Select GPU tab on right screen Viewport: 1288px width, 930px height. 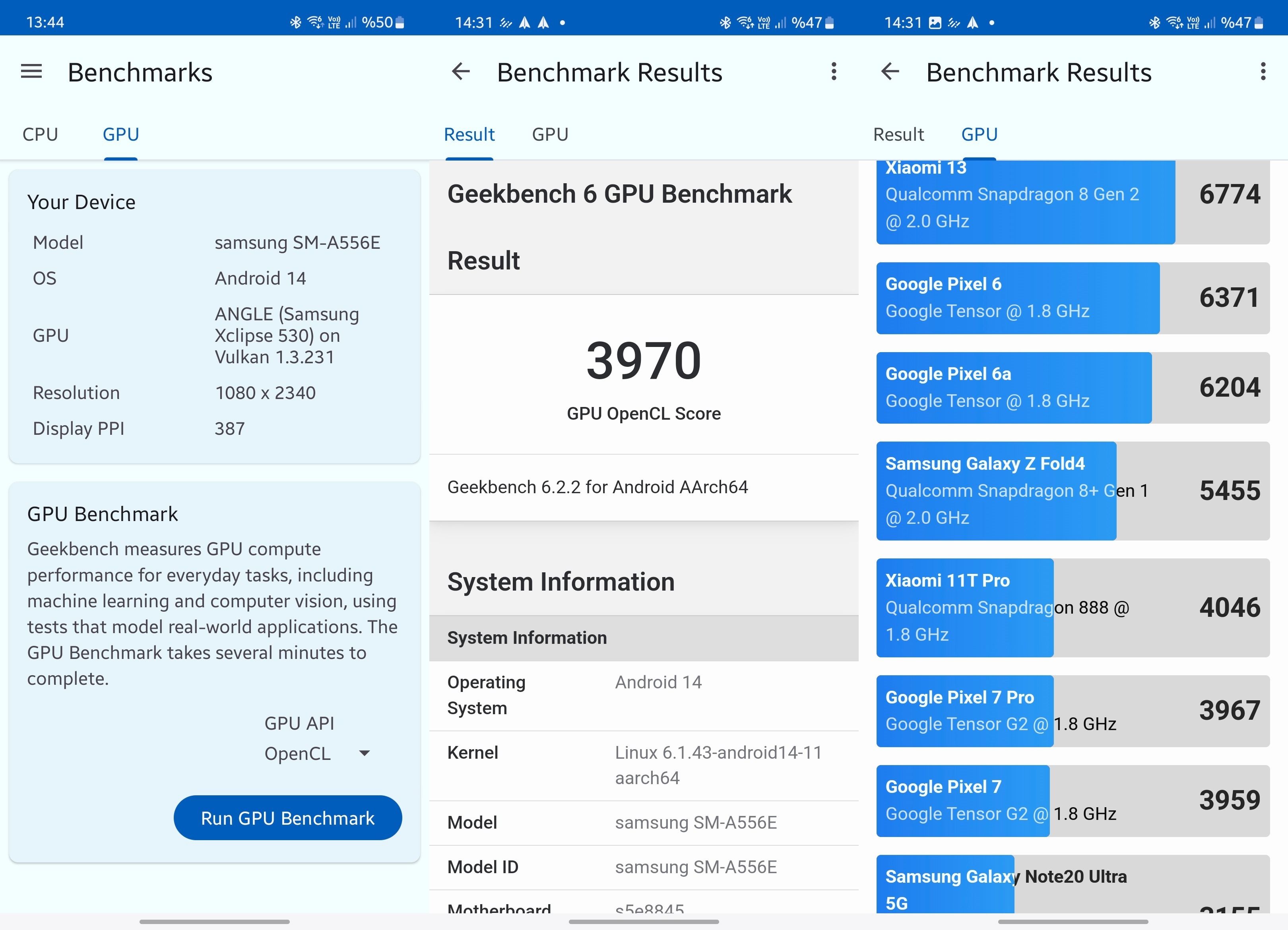[979, 135]
